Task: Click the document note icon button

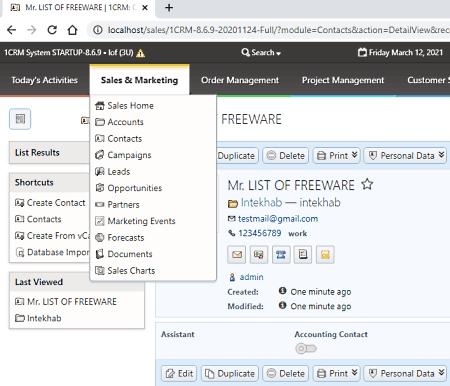Action: (303, 255)
